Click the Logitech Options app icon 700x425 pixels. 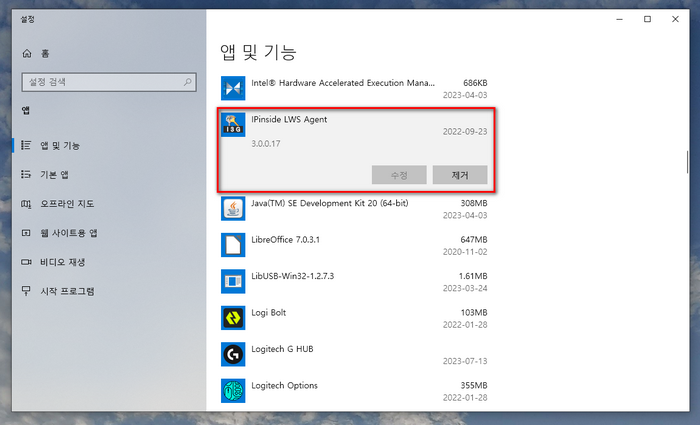pos(233,391)
